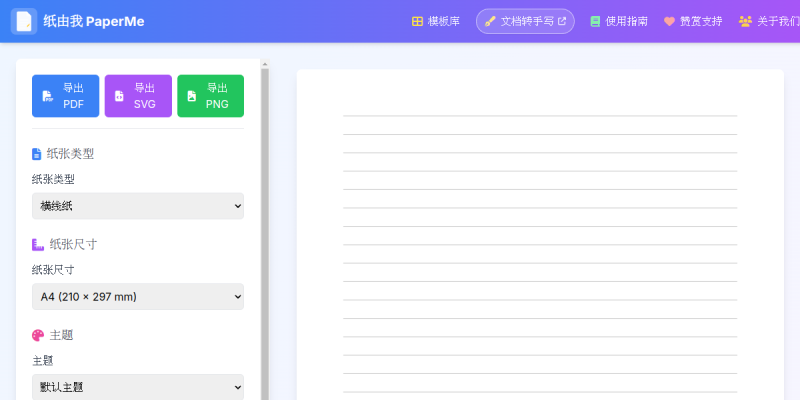Click the external-link icon after 文档转手写
This screenshot has width=800, height=400.
pyautogui.click(x=562, y=21)
